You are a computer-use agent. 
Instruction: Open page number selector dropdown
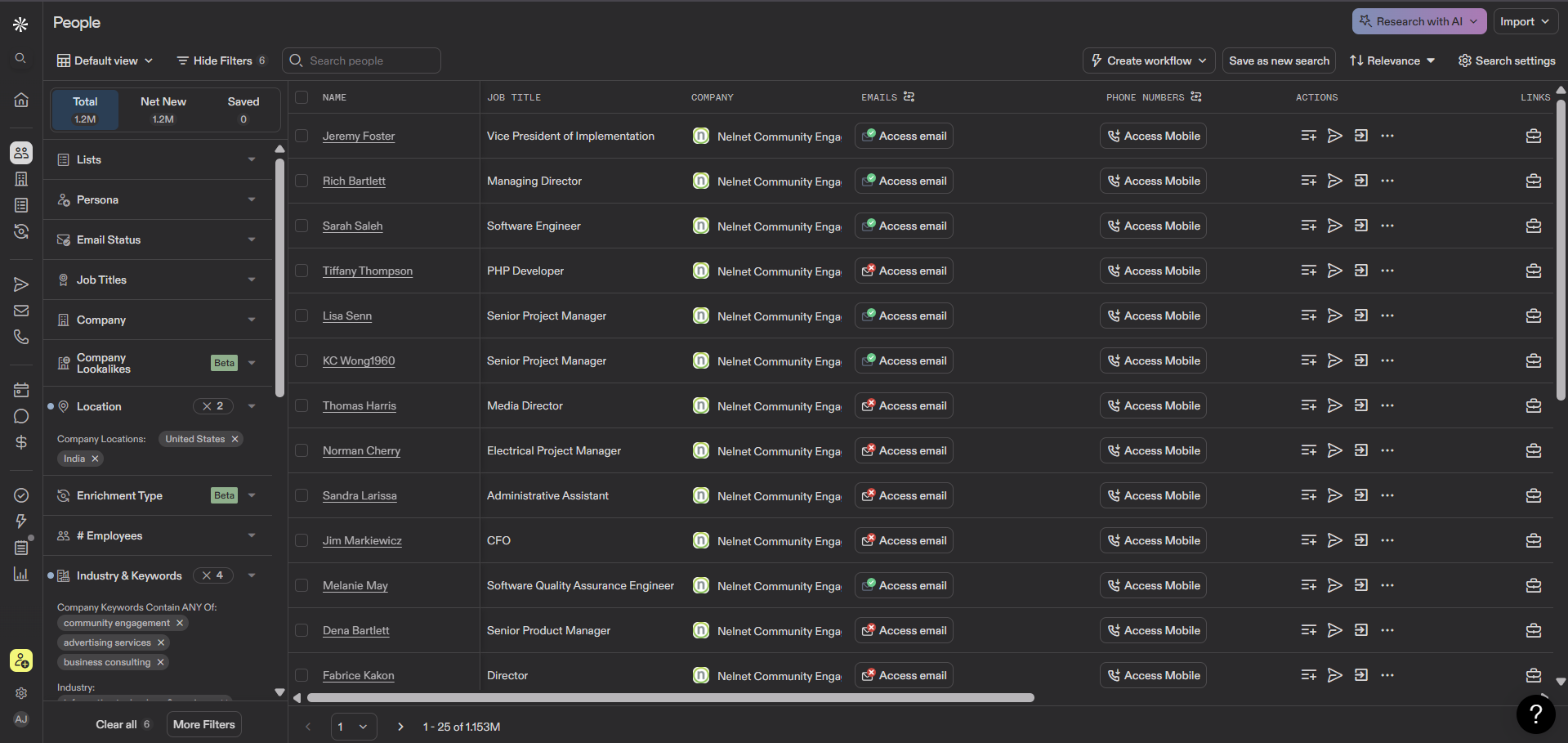coord(354,727)
